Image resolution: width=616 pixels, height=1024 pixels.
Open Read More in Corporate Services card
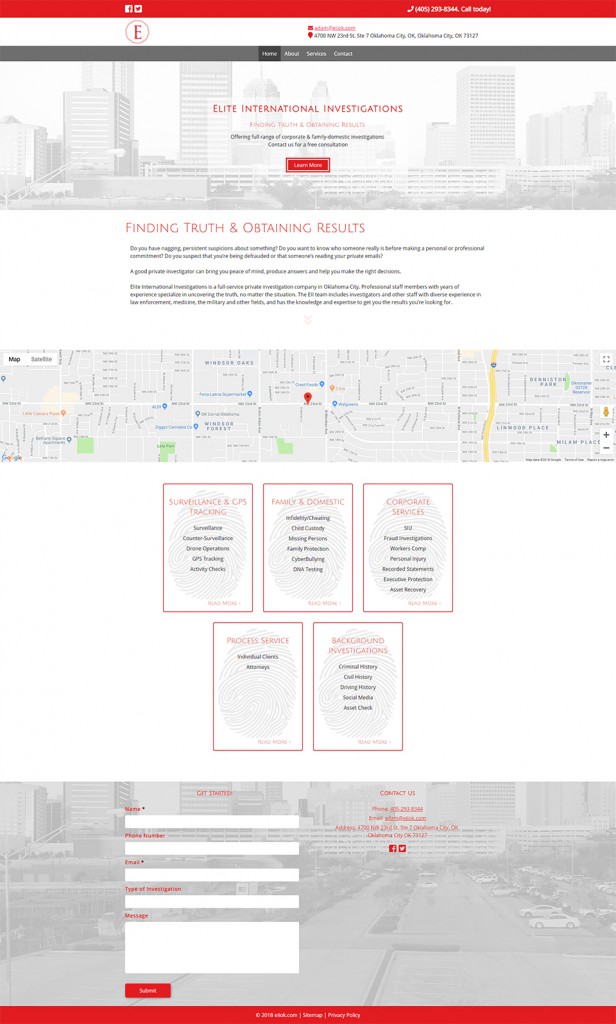tap(423, 603)
